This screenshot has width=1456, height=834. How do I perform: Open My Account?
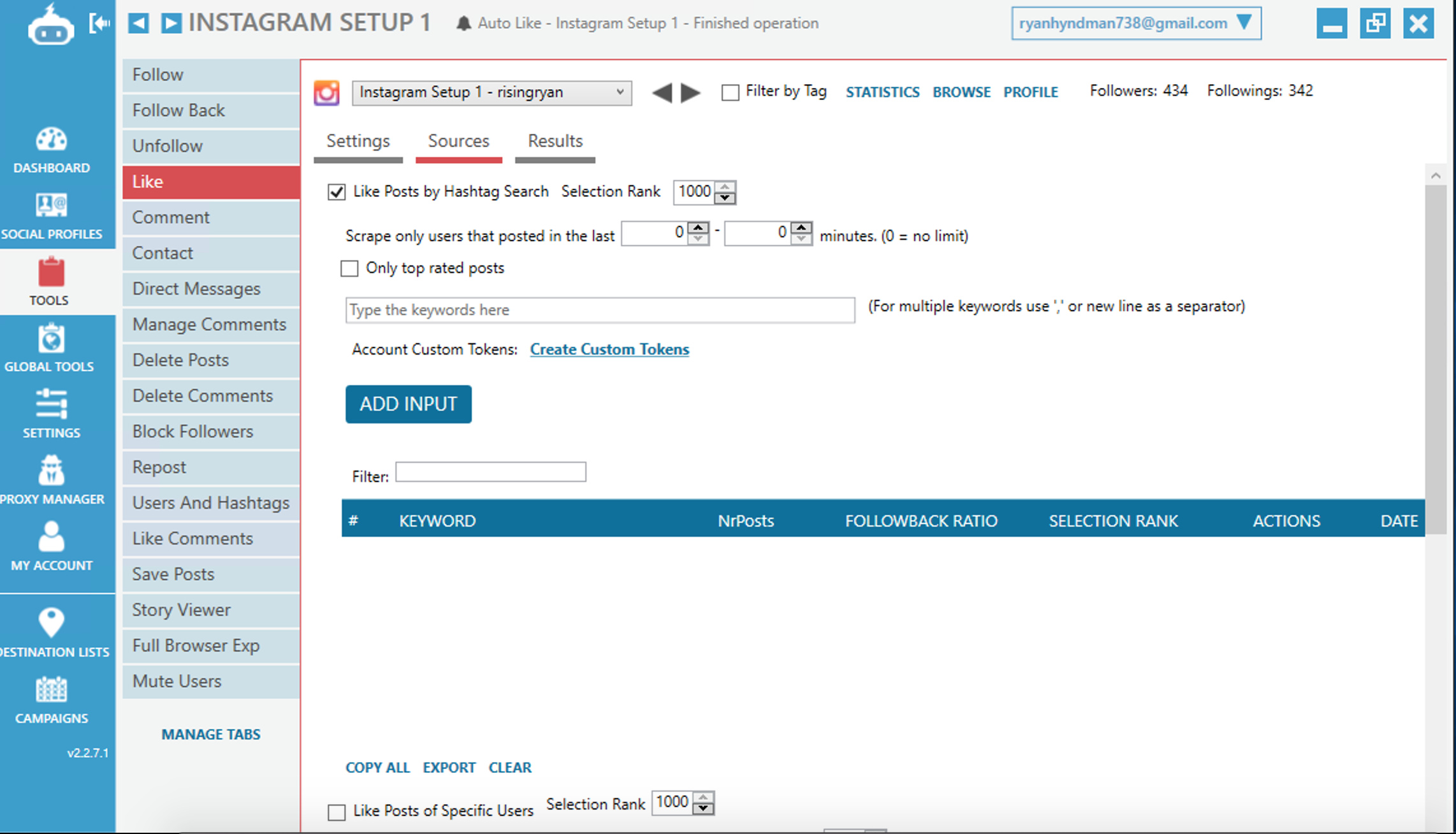click(52, 547)
